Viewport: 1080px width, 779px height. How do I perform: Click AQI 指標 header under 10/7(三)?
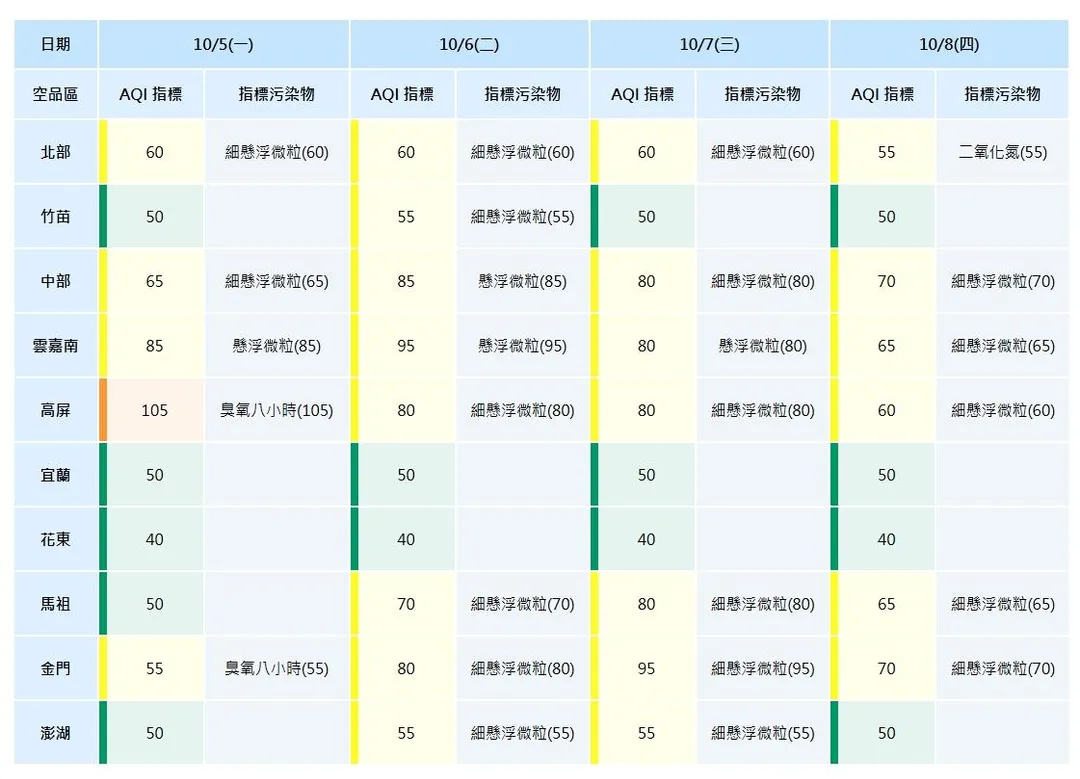[643, 94]
